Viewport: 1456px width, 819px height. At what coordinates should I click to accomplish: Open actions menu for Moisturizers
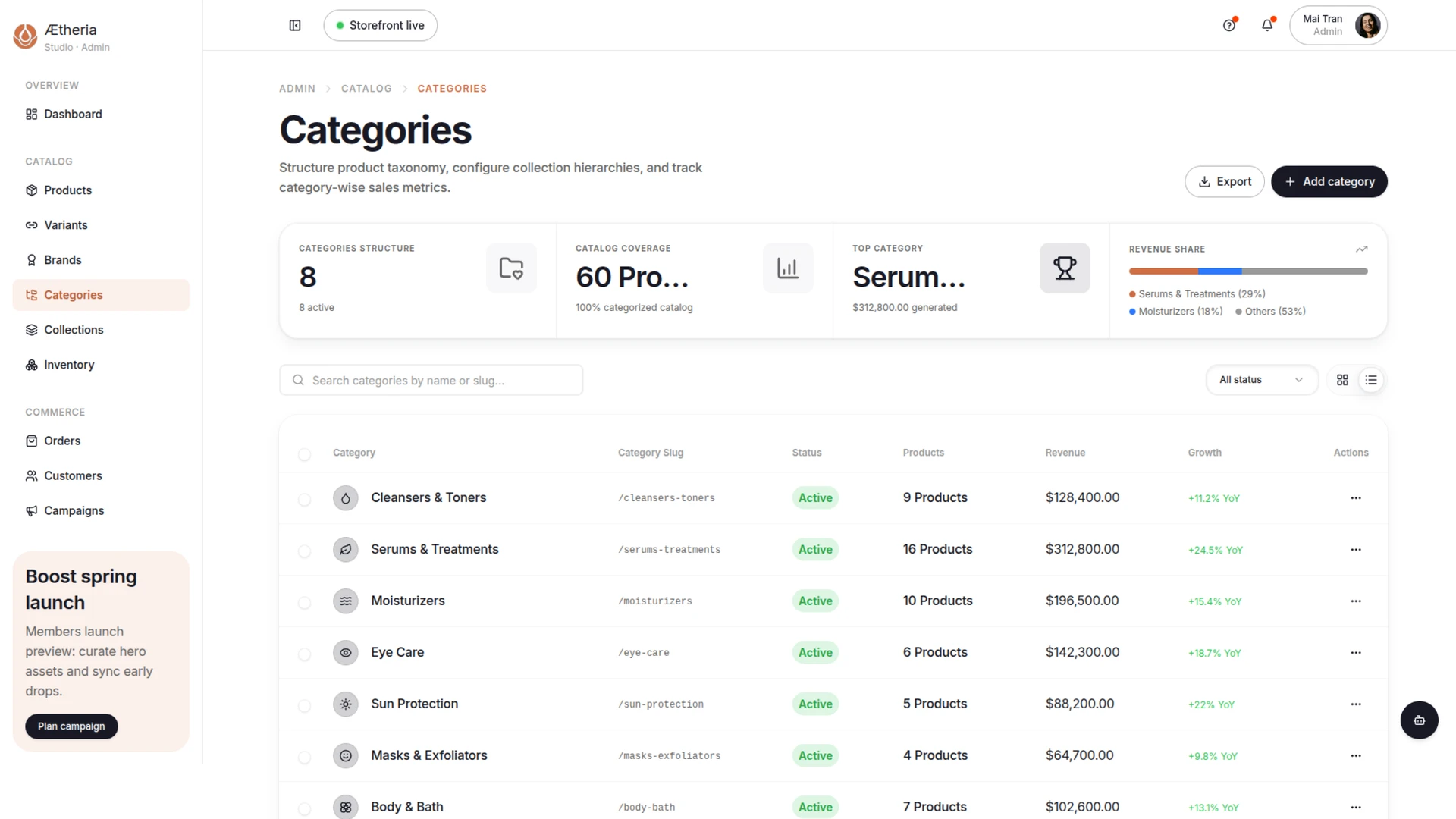1356,601
